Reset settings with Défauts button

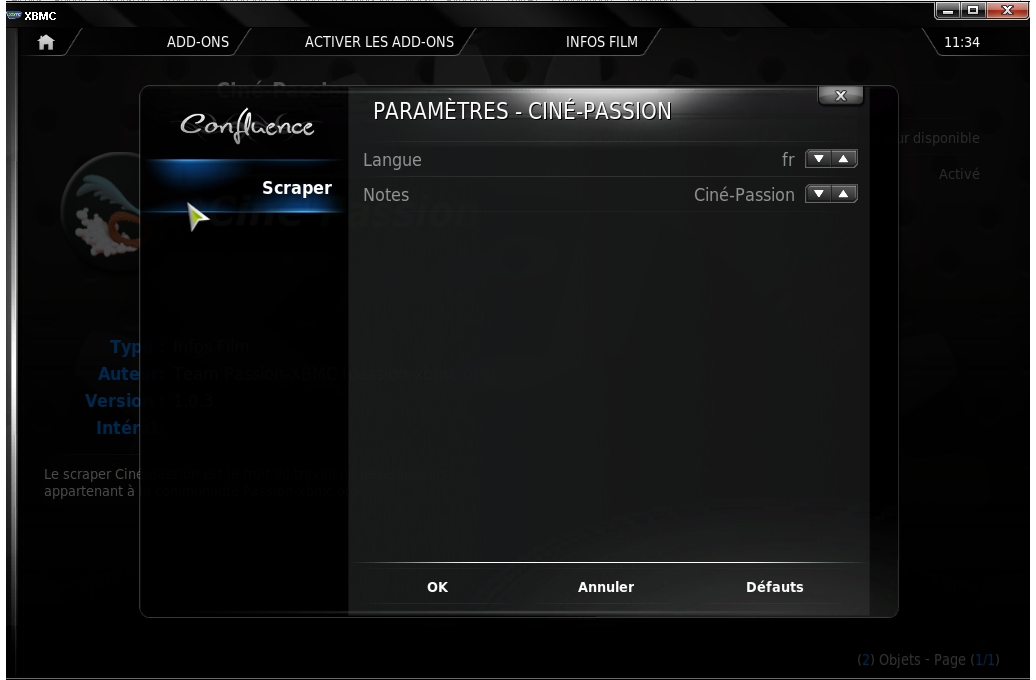(774, 587)
